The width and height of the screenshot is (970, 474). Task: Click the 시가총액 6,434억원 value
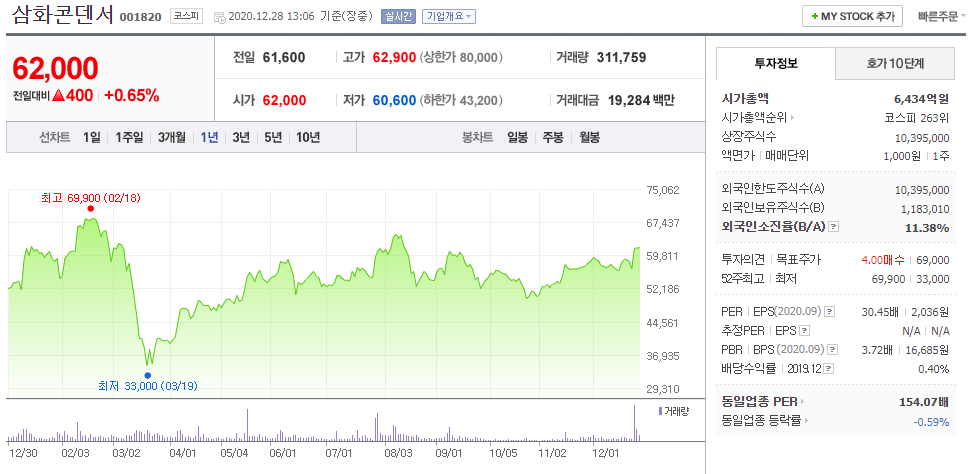click(922, 98)
